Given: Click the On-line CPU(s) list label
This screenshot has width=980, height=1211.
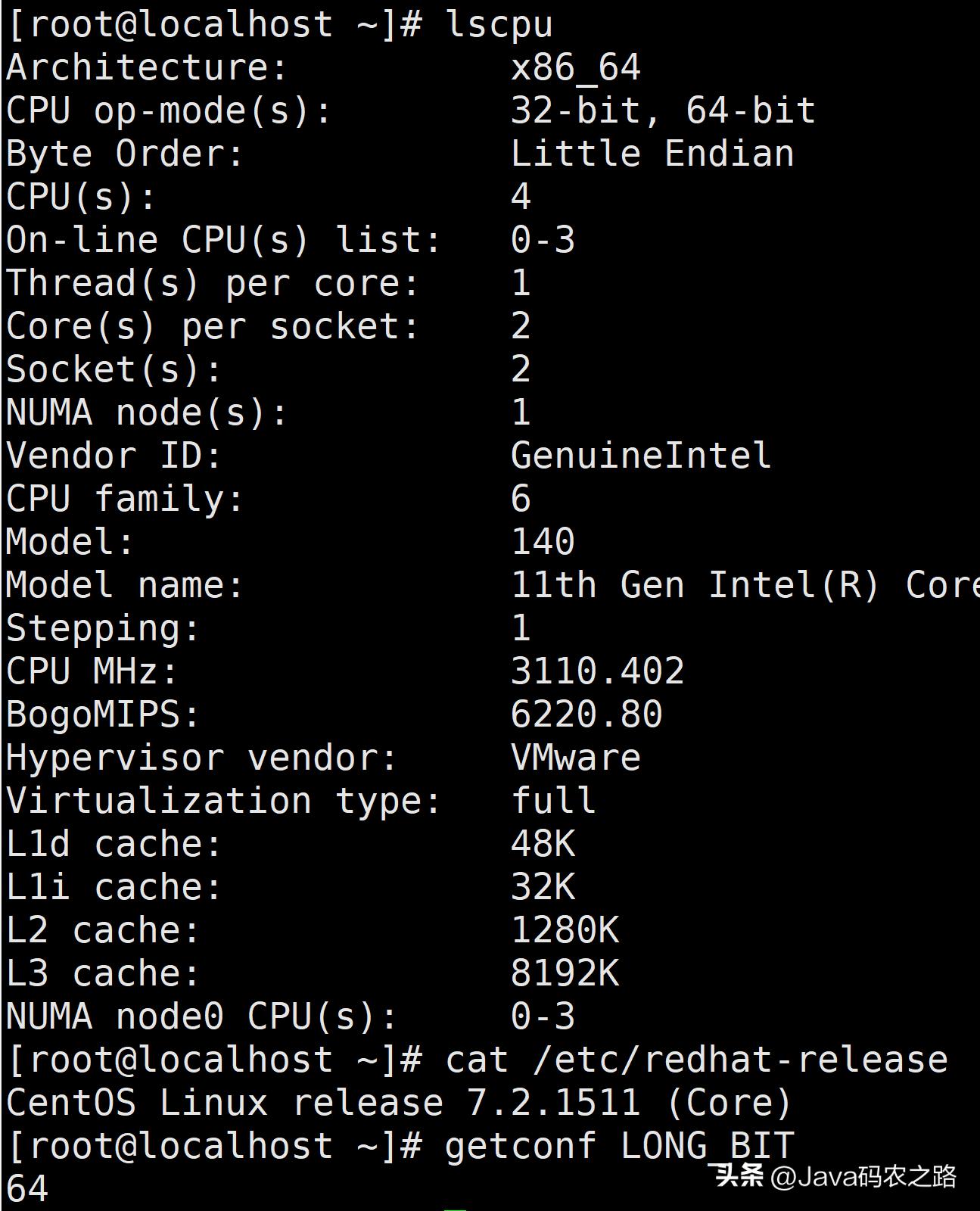Looking at the screenshot, I should 223,240.
